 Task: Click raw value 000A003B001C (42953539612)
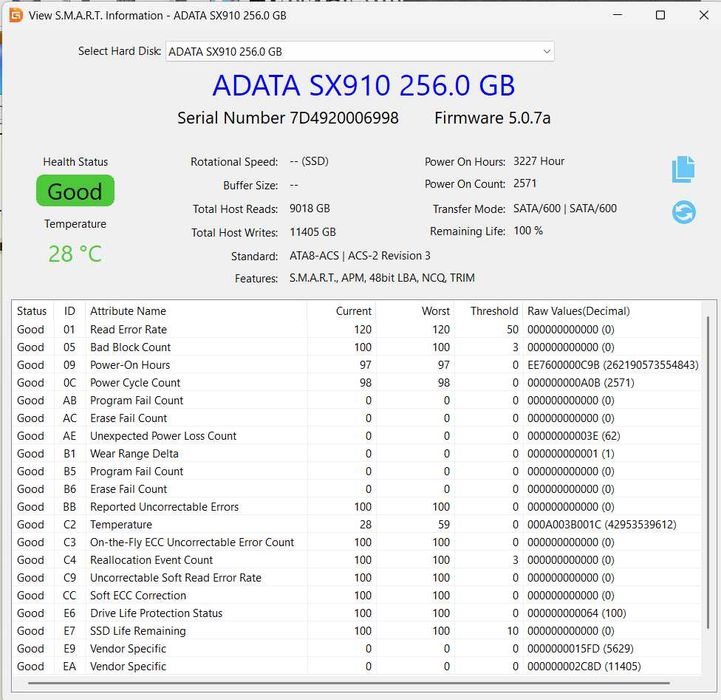601,524
